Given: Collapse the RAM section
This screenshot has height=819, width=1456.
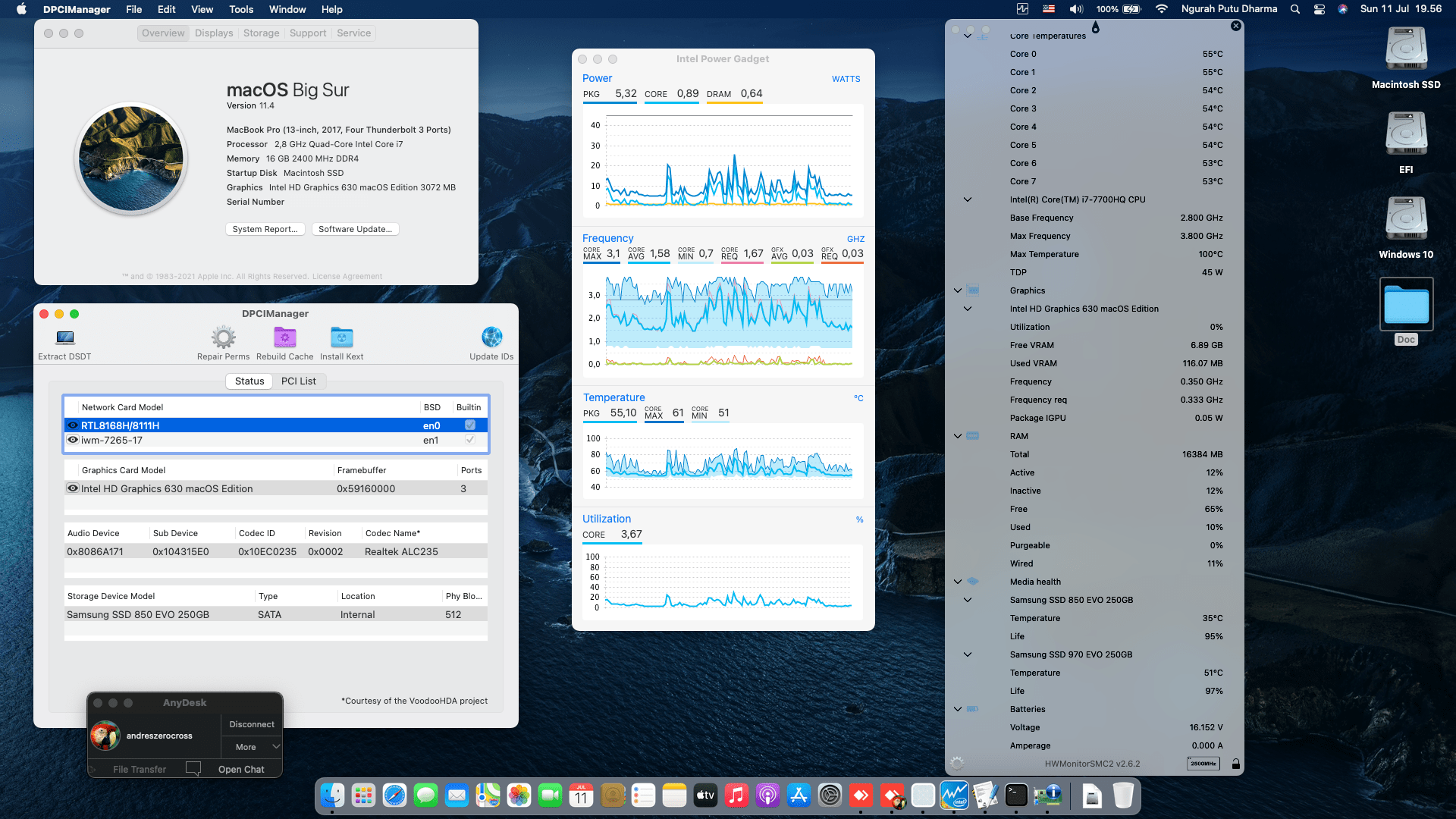Looking at the screenshot, I should pyautogui.click(x=958, y=436).
